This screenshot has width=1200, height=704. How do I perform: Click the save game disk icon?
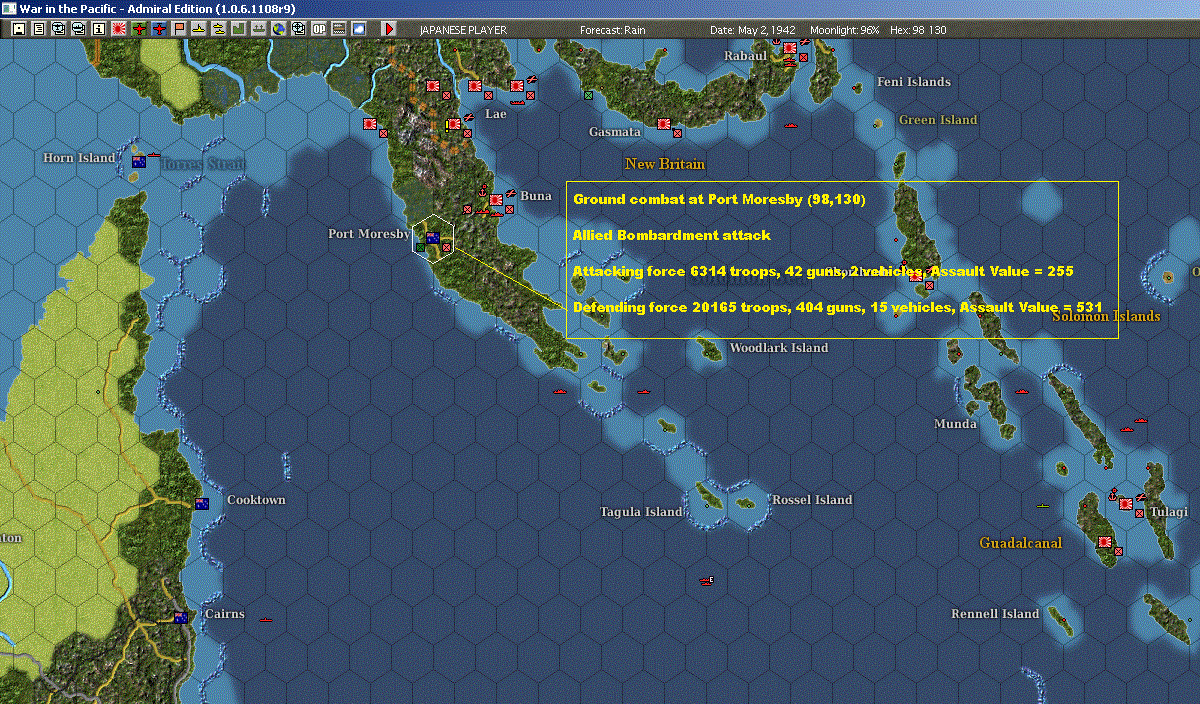click(18, 29)
